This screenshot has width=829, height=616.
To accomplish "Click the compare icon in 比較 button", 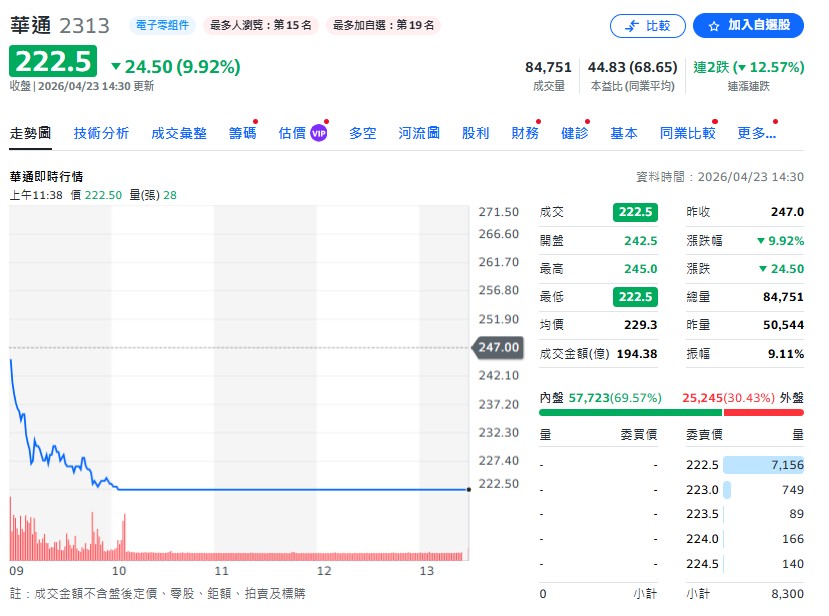I will [x=630, y=26].
